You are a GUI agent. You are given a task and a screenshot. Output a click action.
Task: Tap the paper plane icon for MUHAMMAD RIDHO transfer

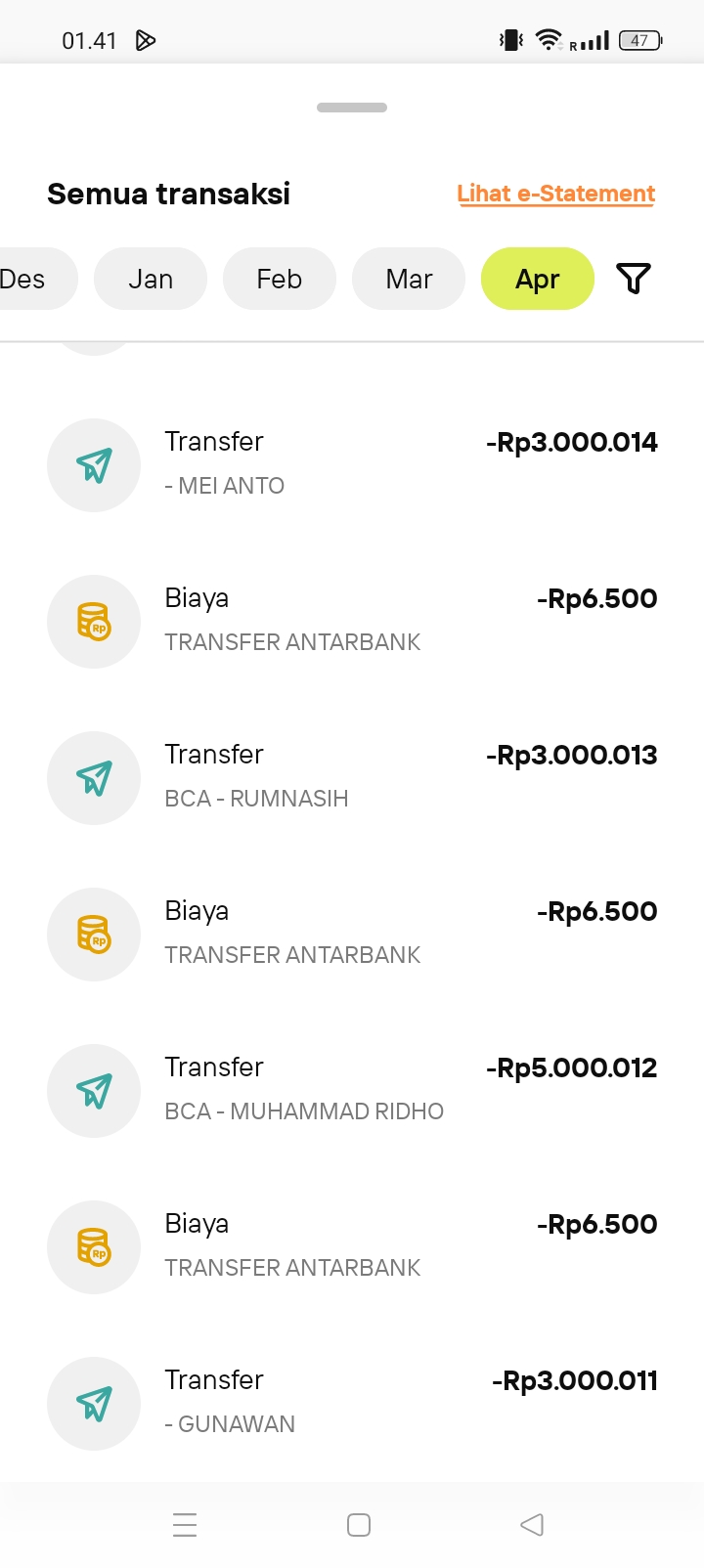pyautogui.click(x=94, y=1091)
